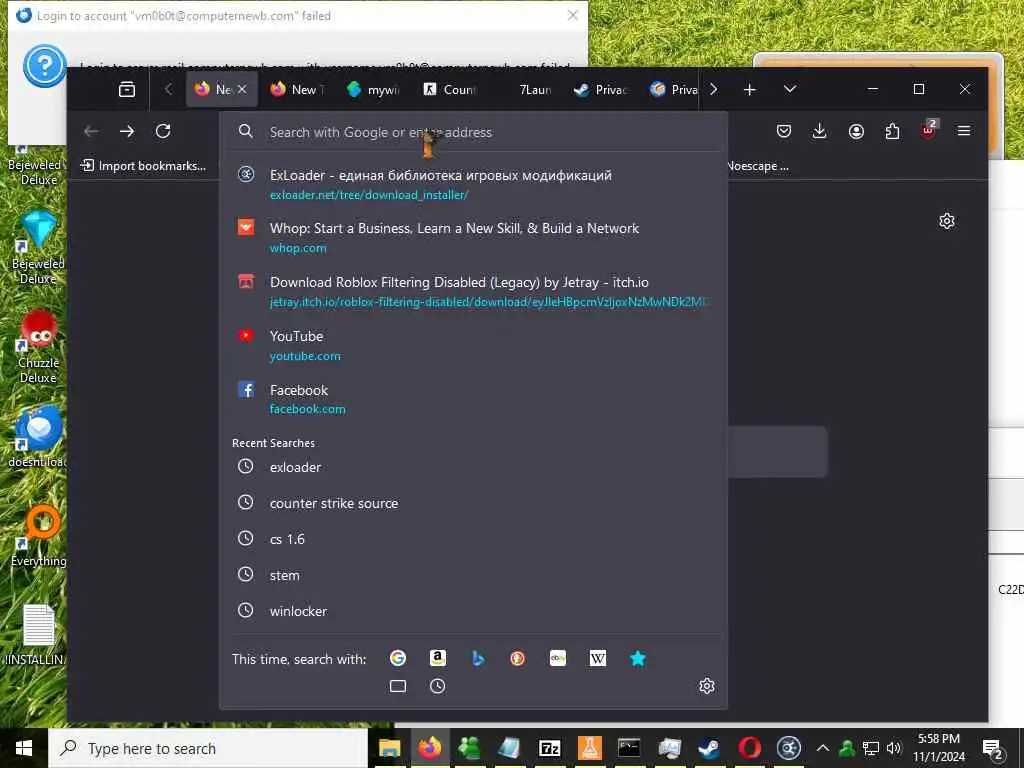
Task: Open Firefox View icon in tab bar
Action: coord(127,89)
